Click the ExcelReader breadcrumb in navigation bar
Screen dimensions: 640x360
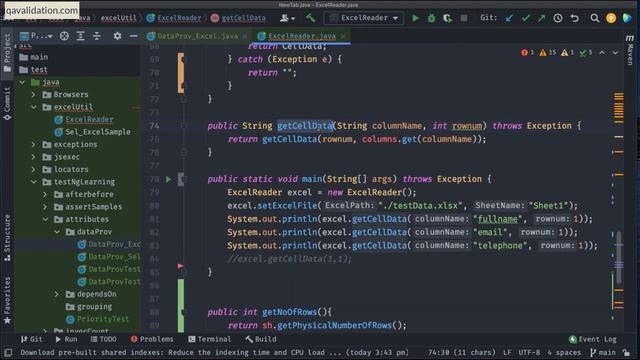174,18
